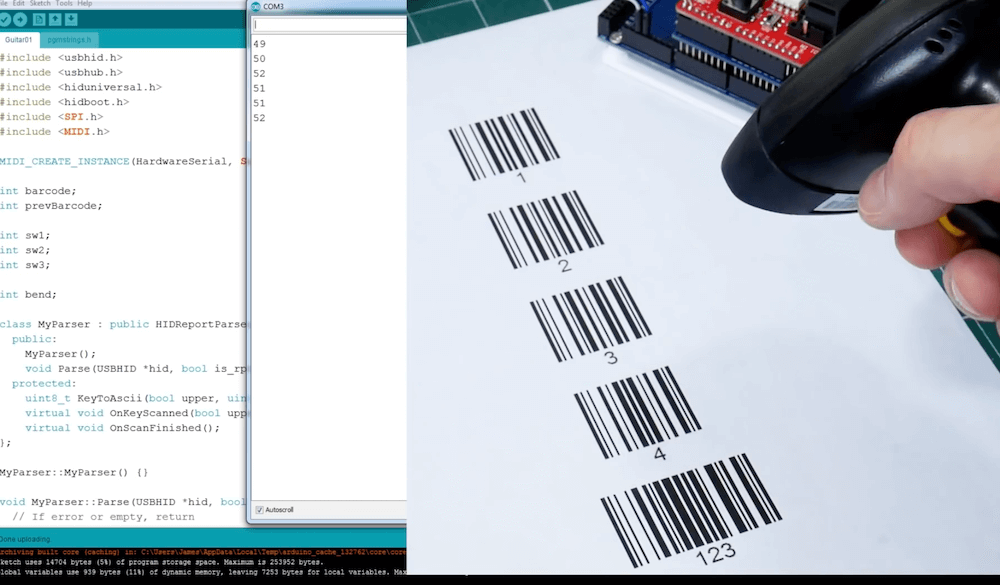Click the 'int sw2;' line

(25, 250)
